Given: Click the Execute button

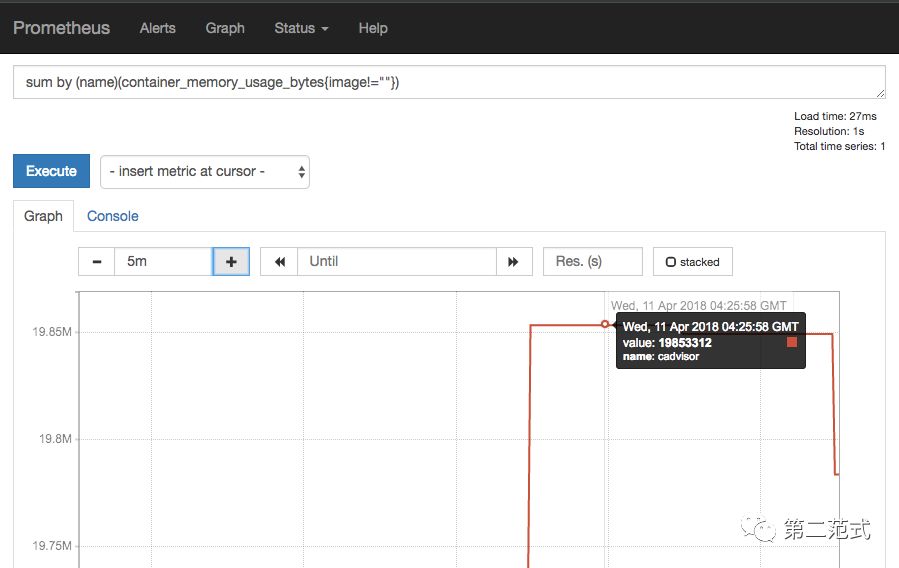Looking at the screenshot, I should (x=52, y=171).
